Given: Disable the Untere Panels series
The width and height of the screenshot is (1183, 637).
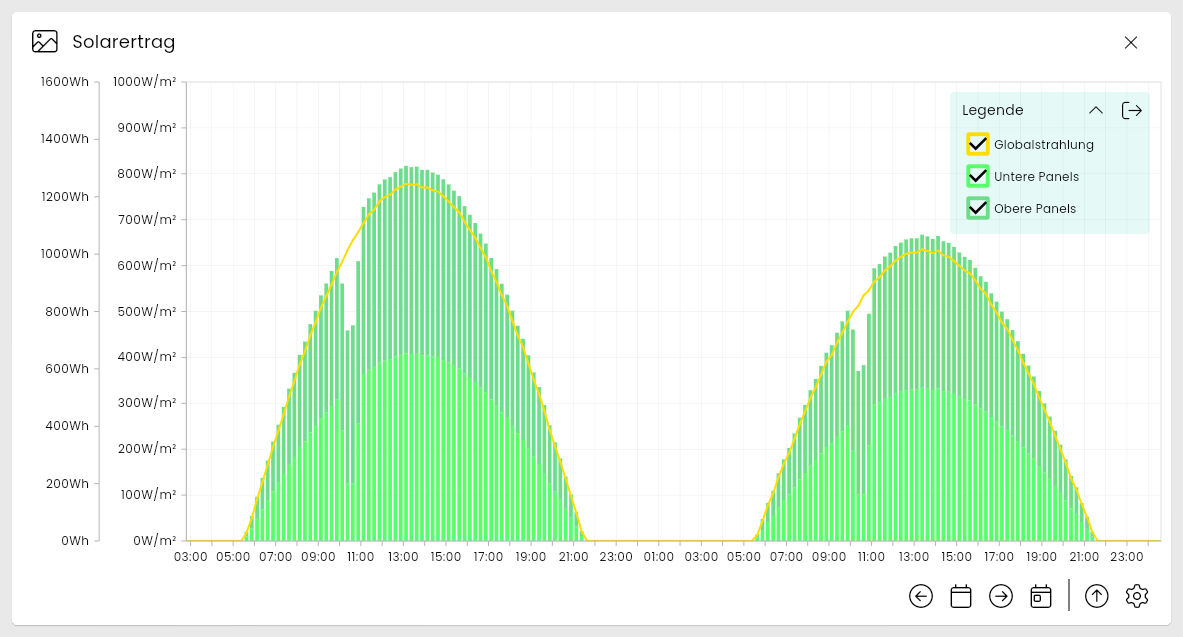Looking at the screenshot, I should (x=977, y=176).
